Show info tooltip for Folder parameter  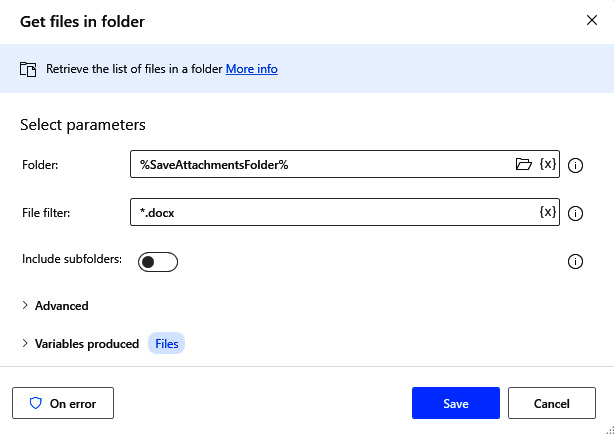click(x=575, y=166)
